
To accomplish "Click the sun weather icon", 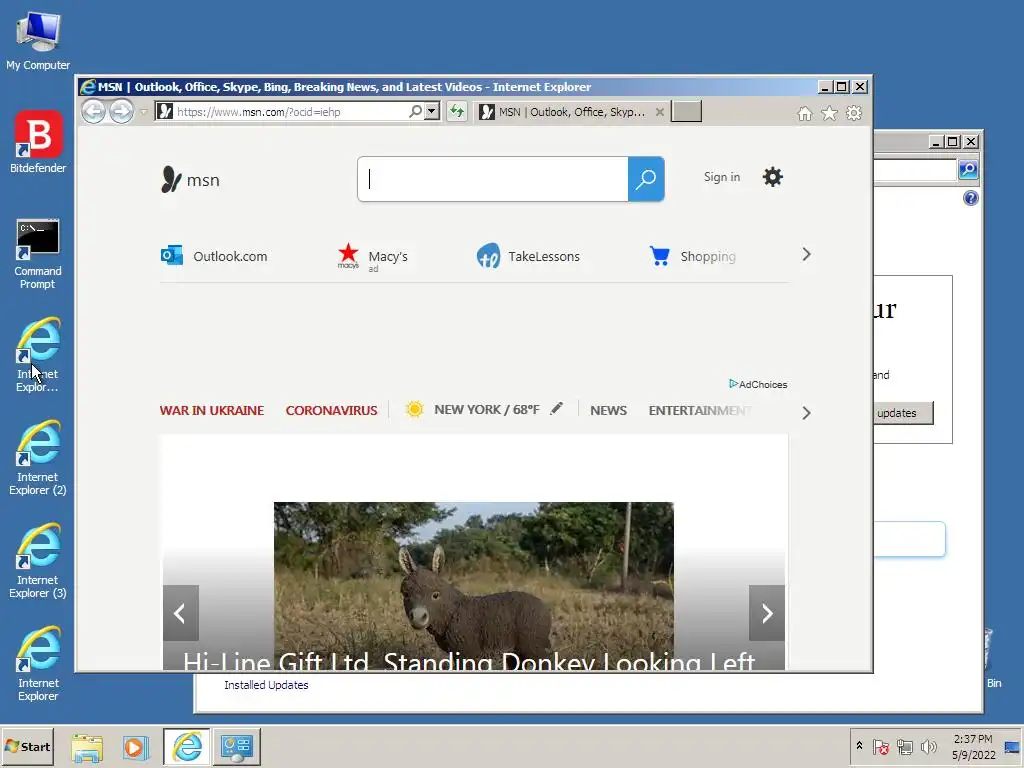I will click(414, 409).
